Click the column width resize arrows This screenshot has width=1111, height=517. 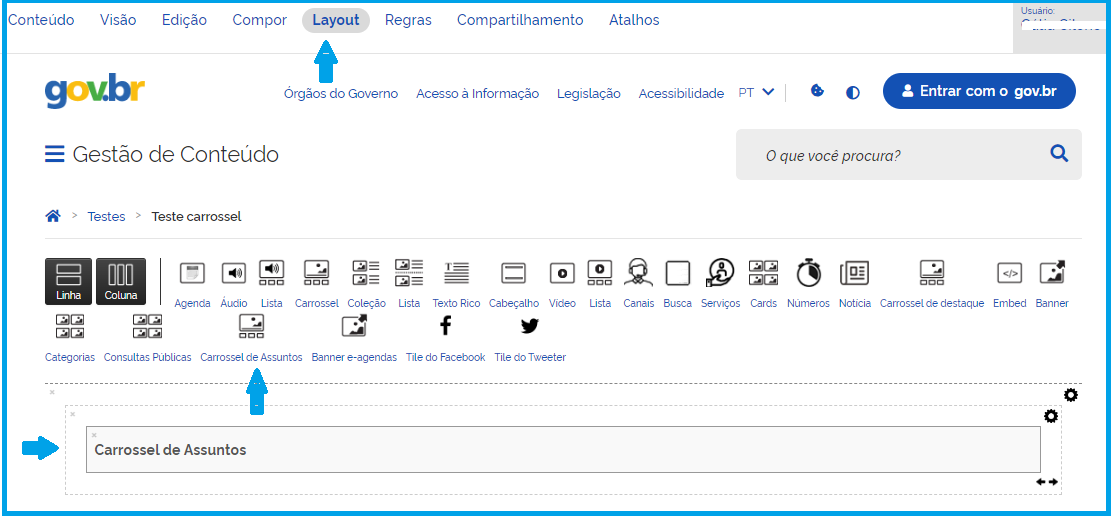tap(1047, 482)
